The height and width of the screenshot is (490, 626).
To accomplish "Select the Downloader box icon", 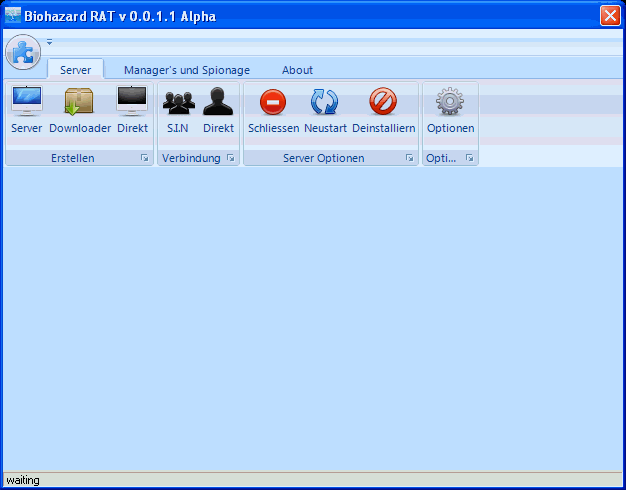I will (79, 102).
